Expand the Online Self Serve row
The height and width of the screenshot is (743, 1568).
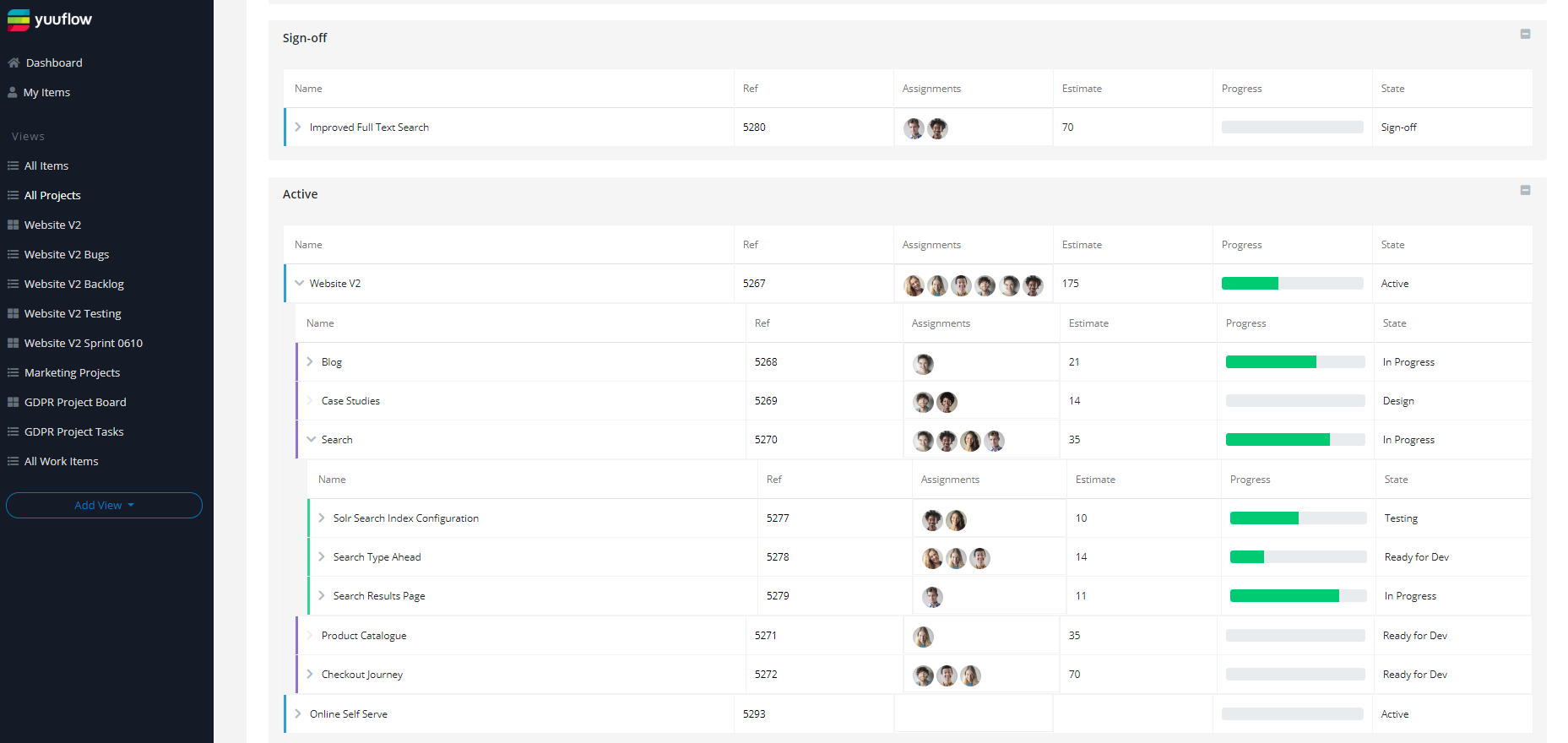pyautogui.click(x=298, y=713)
